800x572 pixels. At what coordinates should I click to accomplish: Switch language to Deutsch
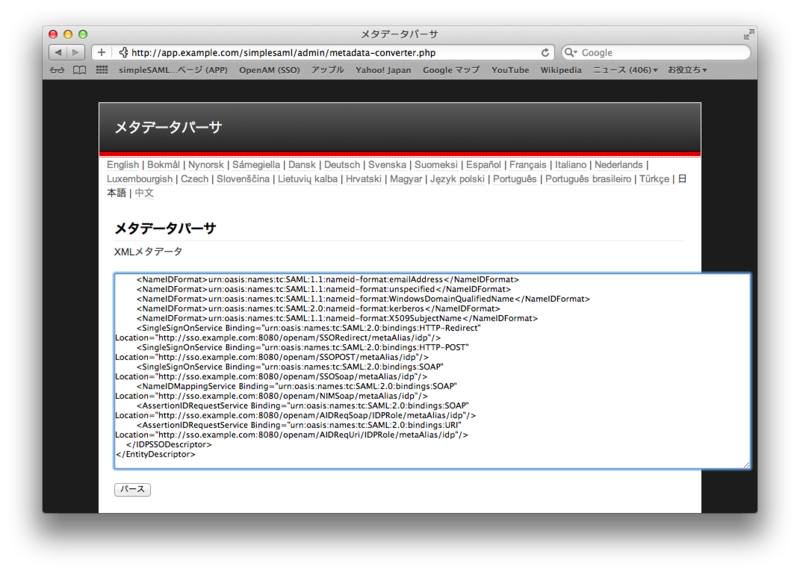(342, 165)
